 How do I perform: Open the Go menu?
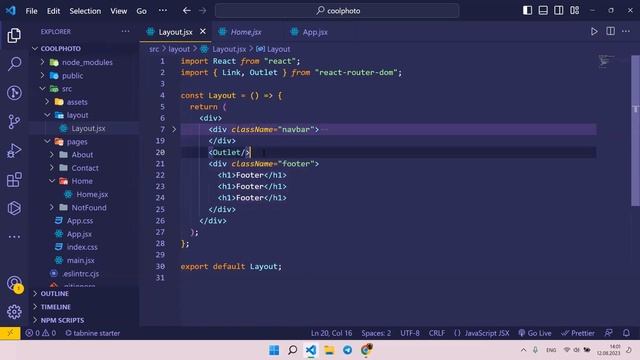[141, 11]
